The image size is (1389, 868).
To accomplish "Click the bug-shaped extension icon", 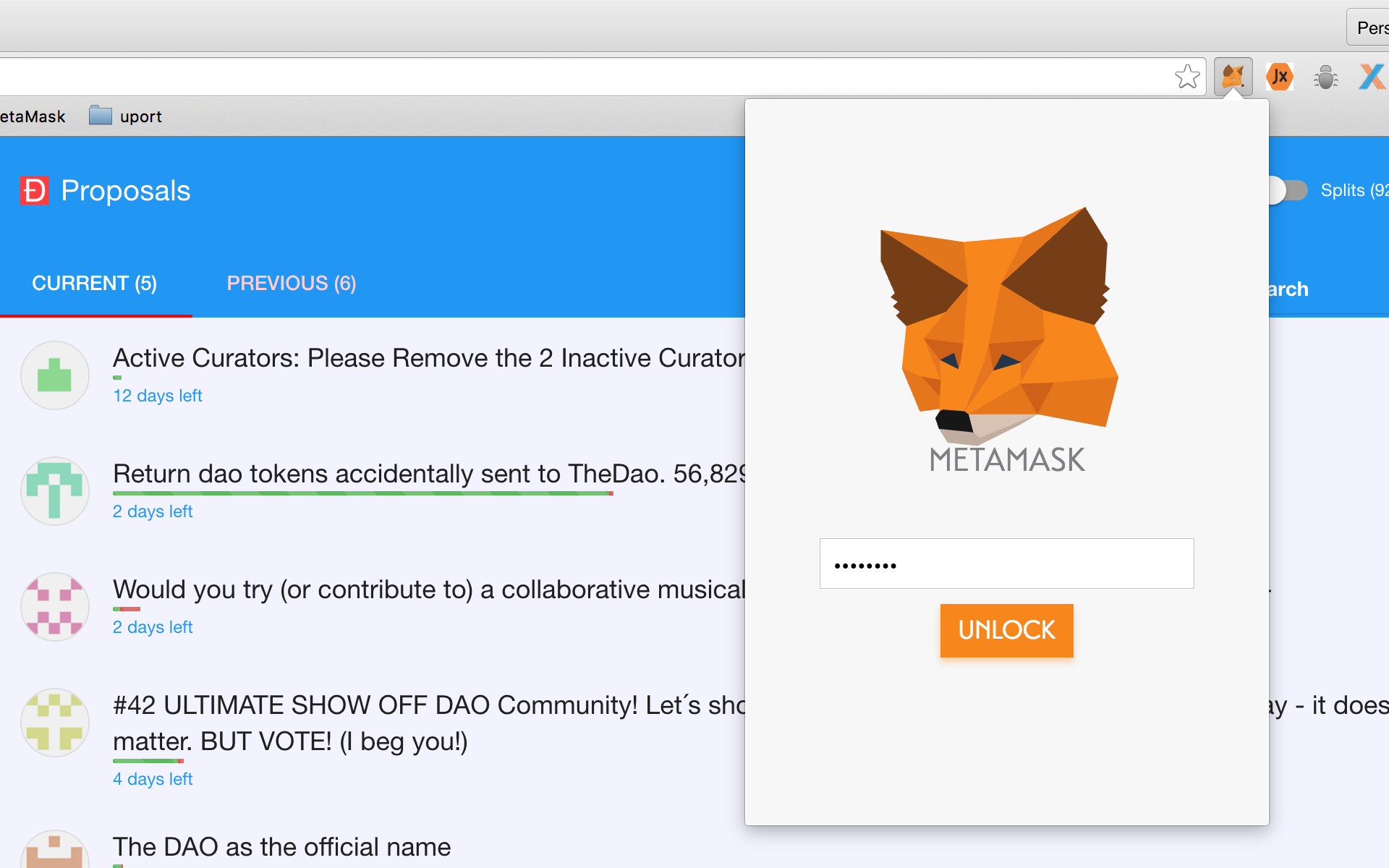I will (1326, 77).
